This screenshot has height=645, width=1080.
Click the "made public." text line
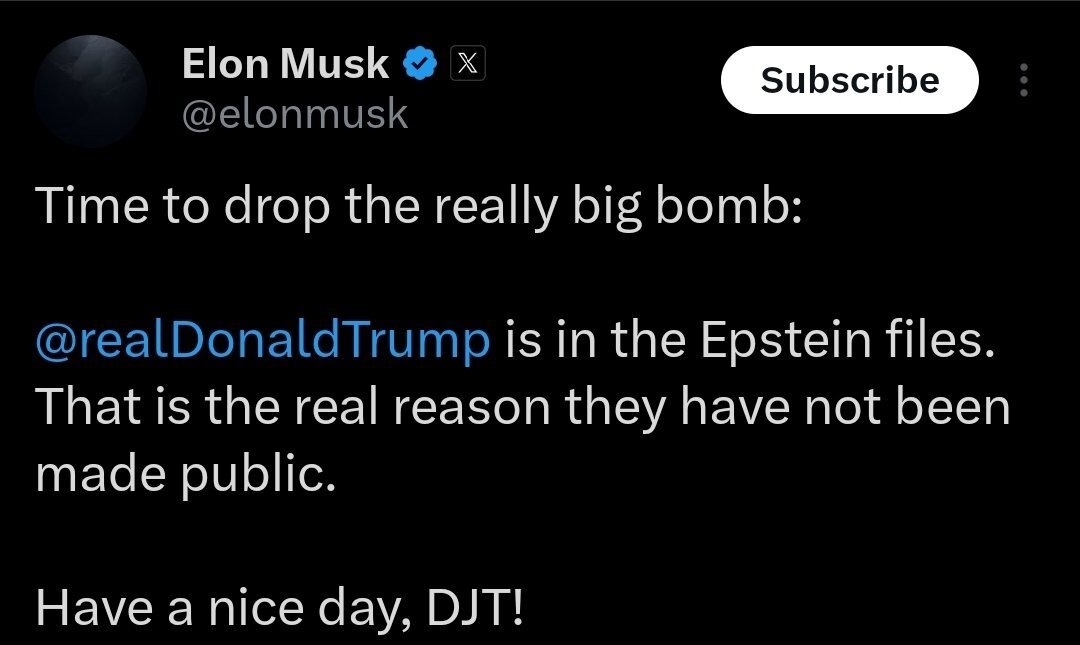[x=182, y=474]
